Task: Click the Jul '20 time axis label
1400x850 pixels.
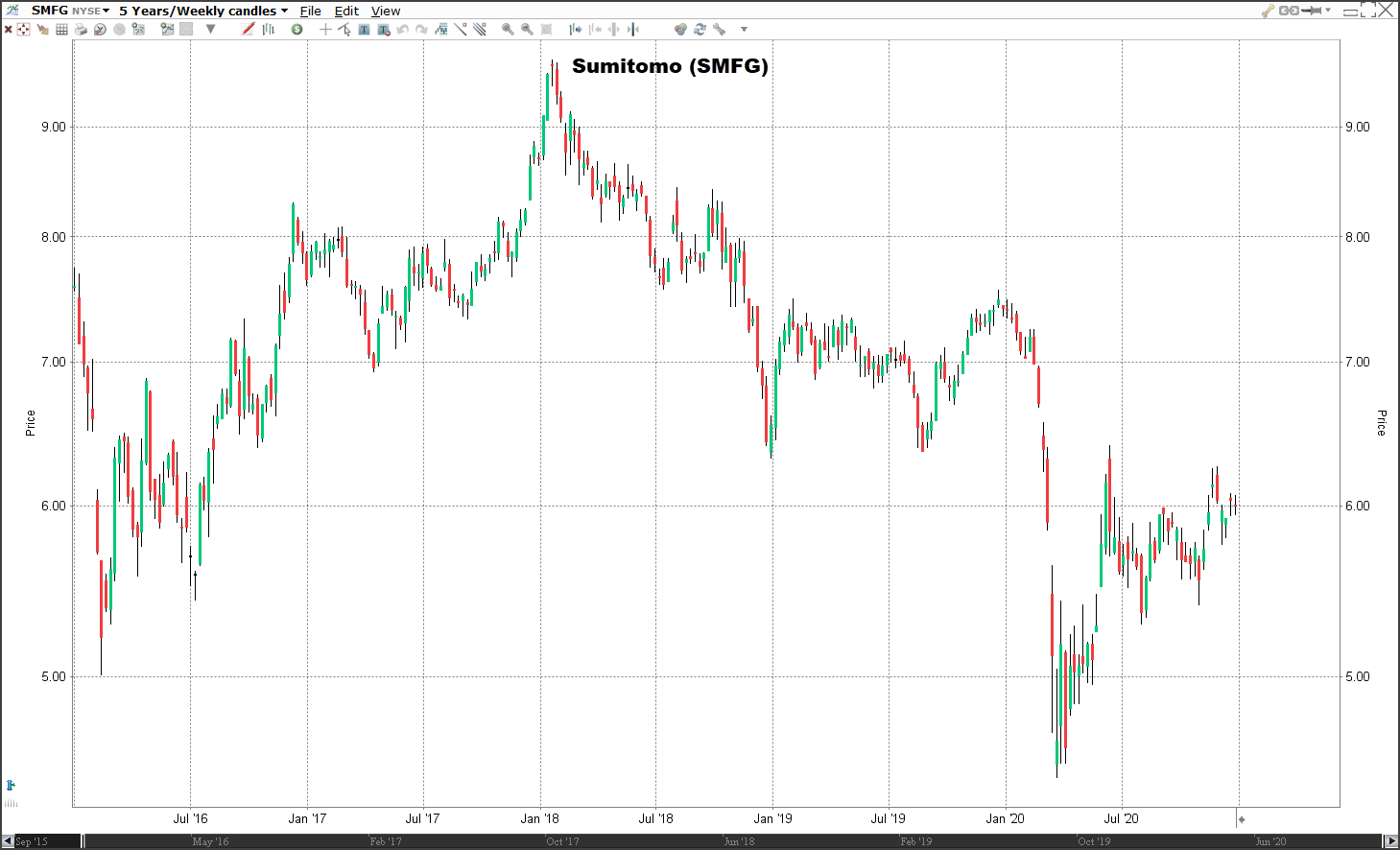Action: [1121, 818]
